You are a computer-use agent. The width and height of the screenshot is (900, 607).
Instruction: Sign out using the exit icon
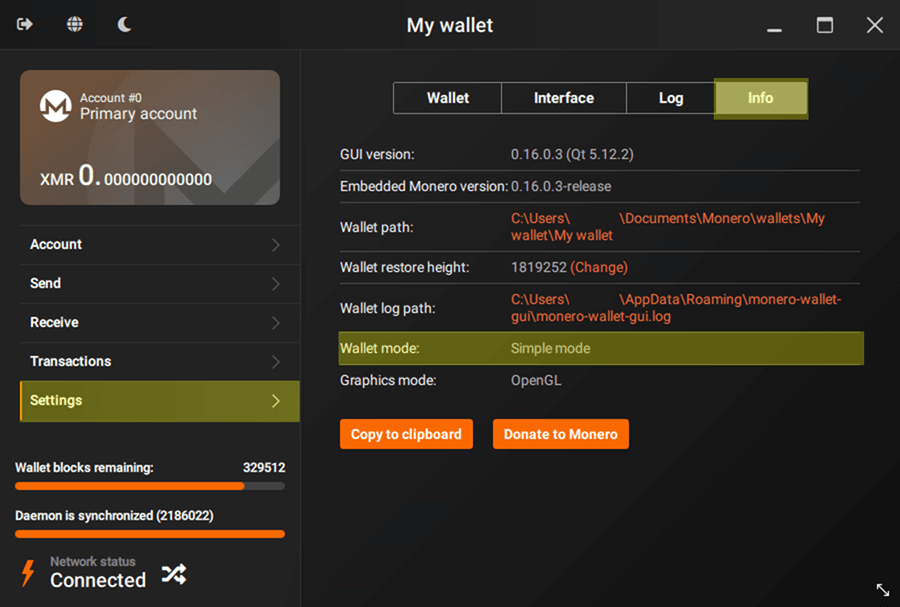coord(24,24)
